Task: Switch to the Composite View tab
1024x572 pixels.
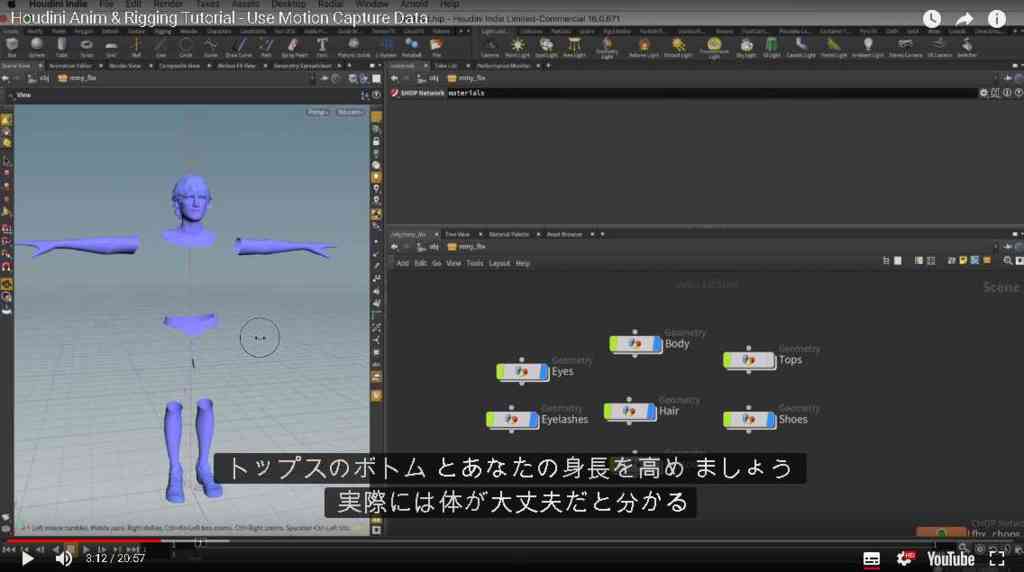Action: [180, 65]
